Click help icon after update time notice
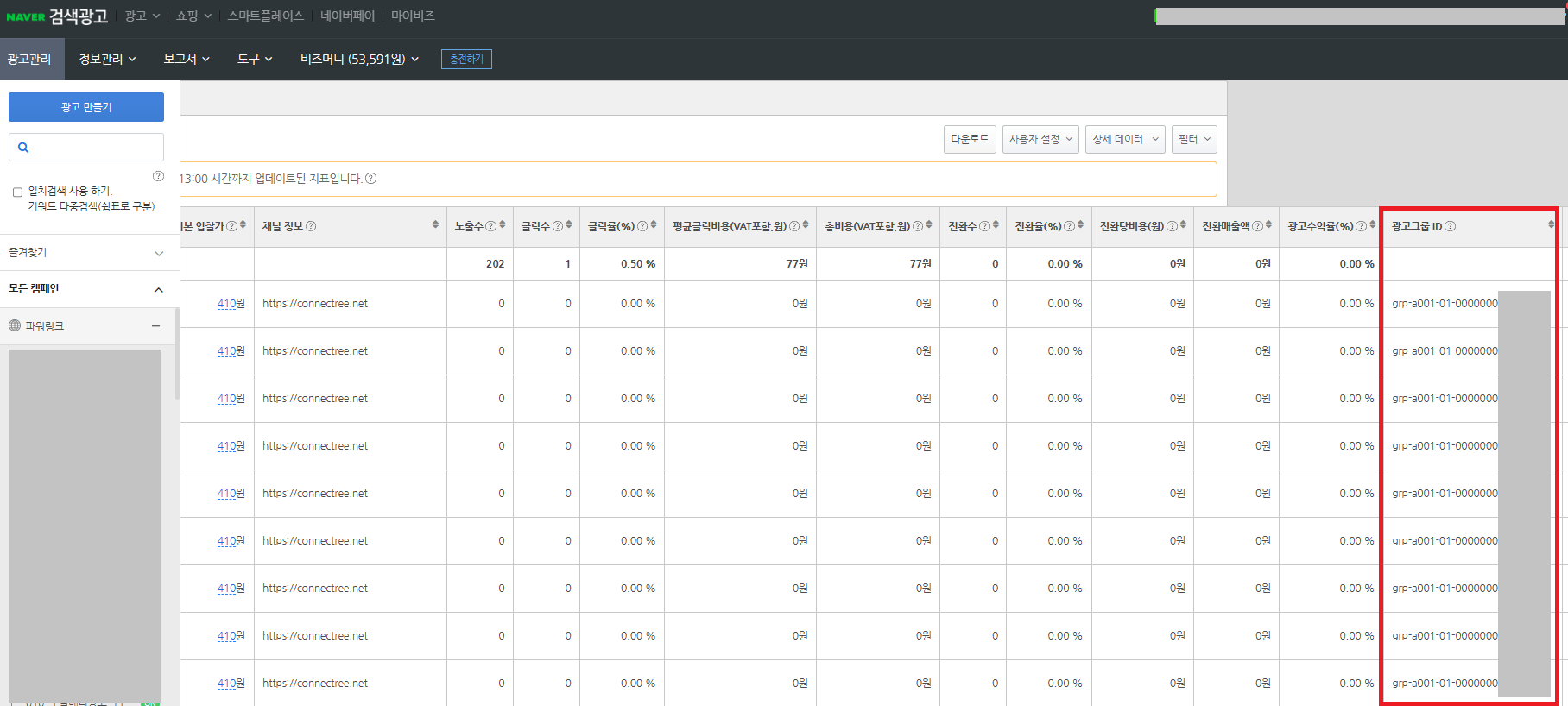This screenshot has height=706, width=1568. click(x=371, y=179)
